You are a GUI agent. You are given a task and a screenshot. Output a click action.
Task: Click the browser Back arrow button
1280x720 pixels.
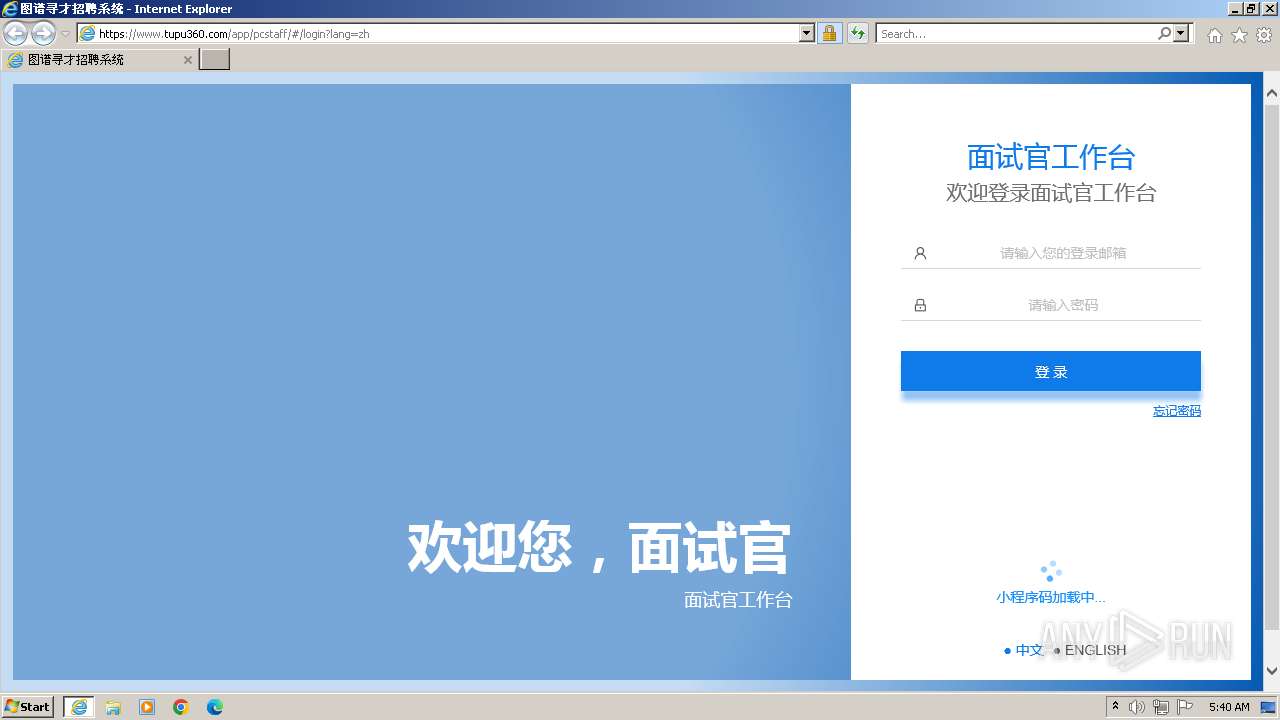[15, 34]
